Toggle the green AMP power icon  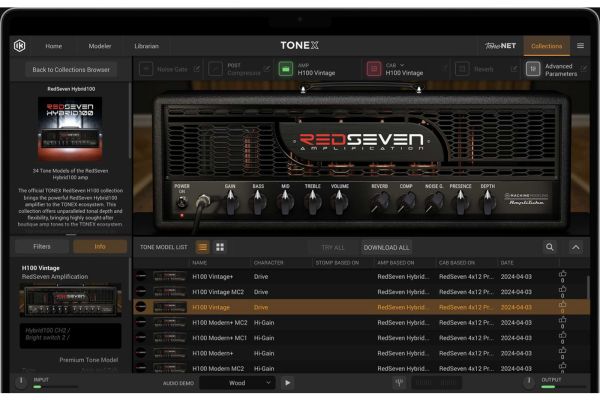pos(285,69)
